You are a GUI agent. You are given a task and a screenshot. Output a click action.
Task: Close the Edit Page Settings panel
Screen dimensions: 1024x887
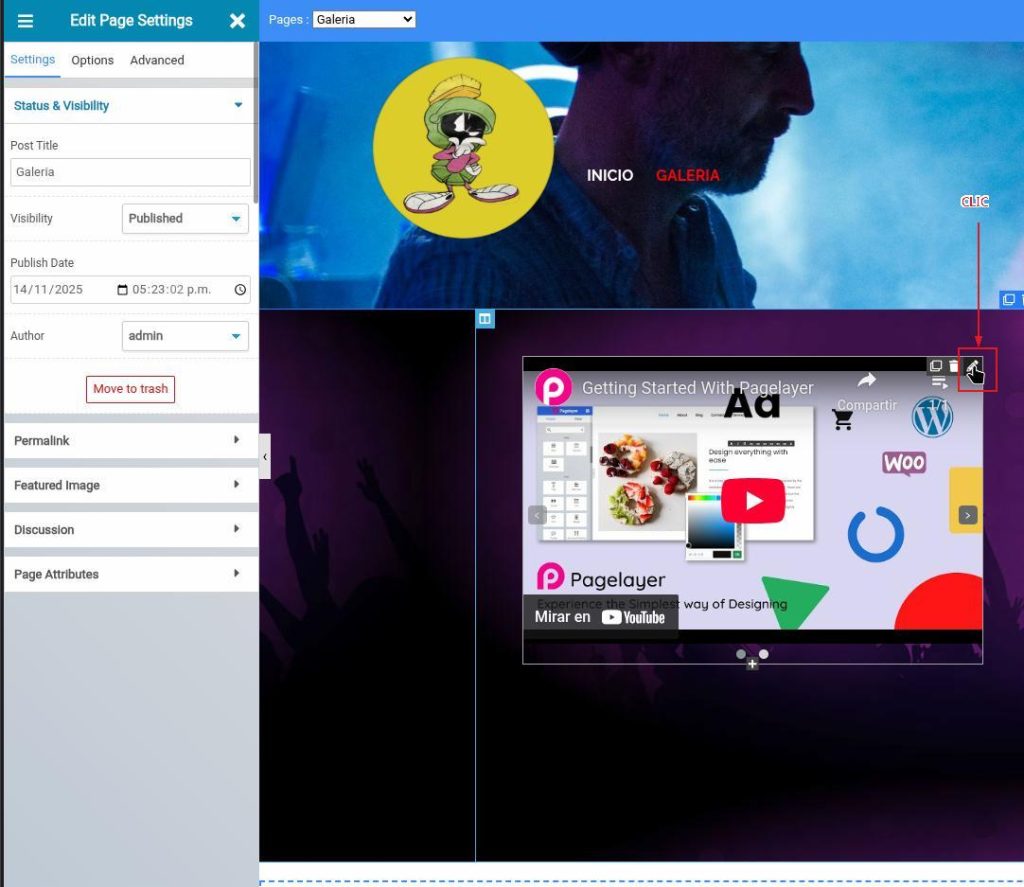click(237, 21)
